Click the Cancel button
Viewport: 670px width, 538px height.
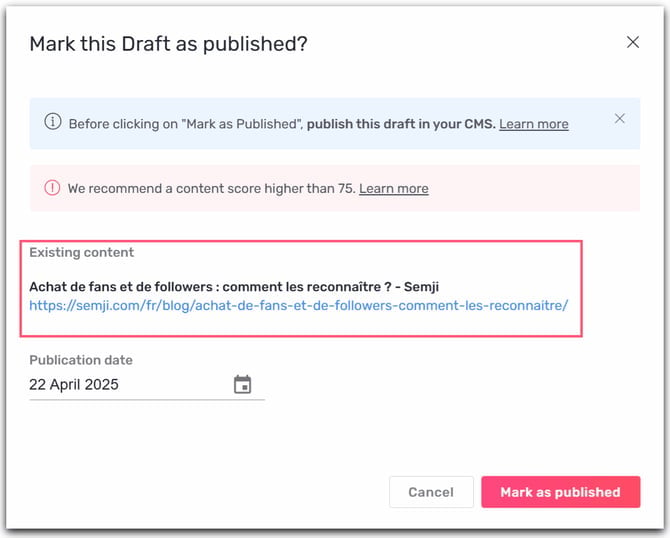point(431,492)
